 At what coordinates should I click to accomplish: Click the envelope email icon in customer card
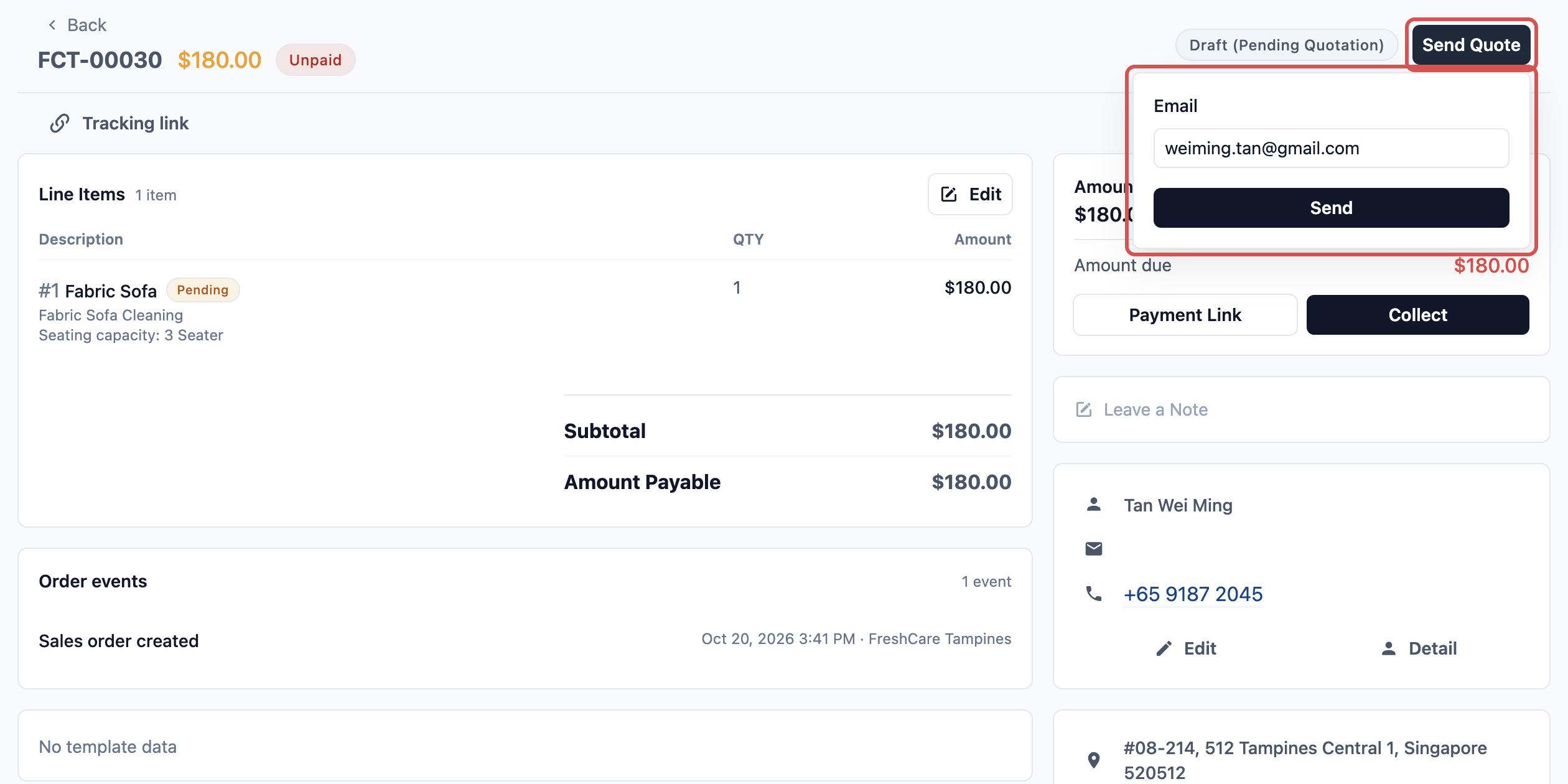(x=1094, y=548)
